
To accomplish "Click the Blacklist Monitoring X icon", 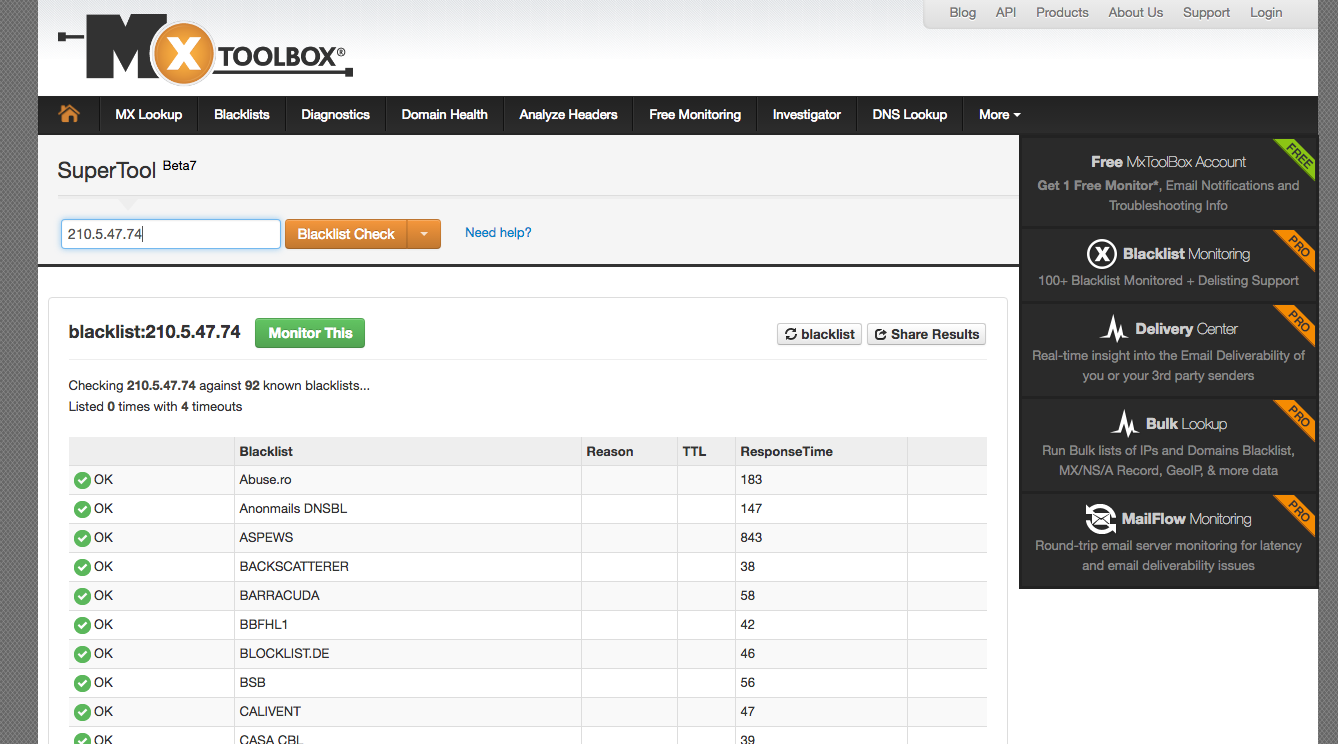I will tap(1101, 254).
